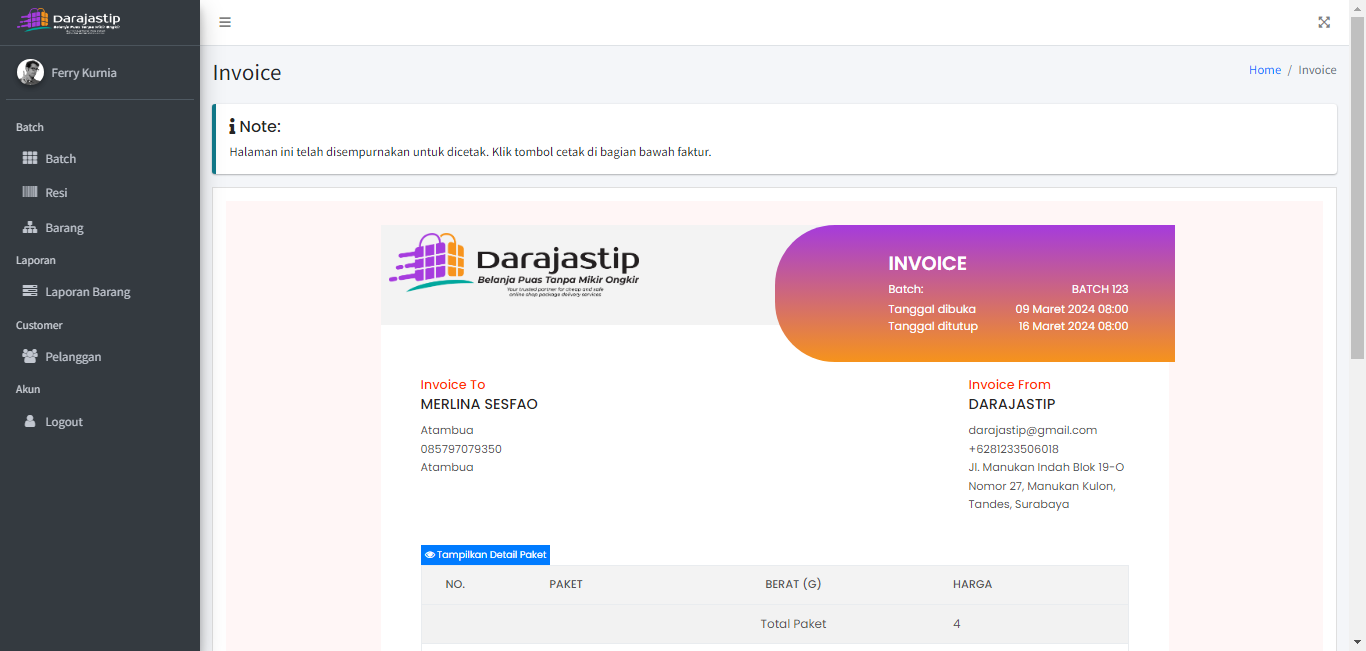Open the Laporan Barang menu item
Screen dimensions: 1366x651
tap(88, 292)
